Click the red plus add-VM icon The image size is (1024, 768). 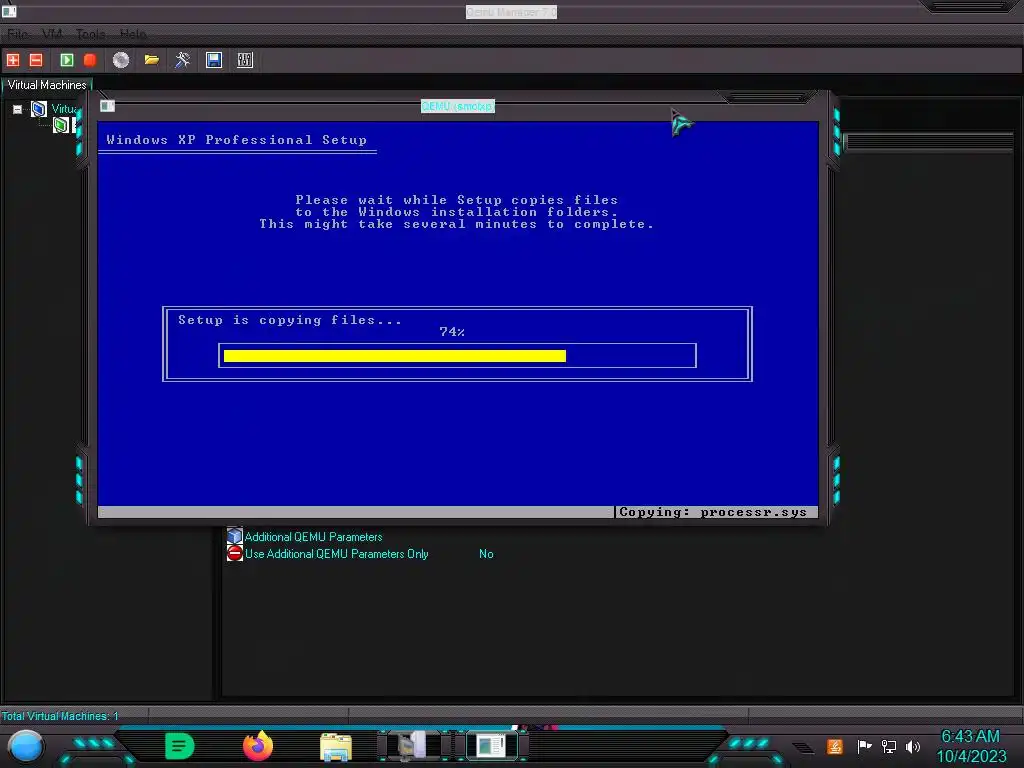13,60
